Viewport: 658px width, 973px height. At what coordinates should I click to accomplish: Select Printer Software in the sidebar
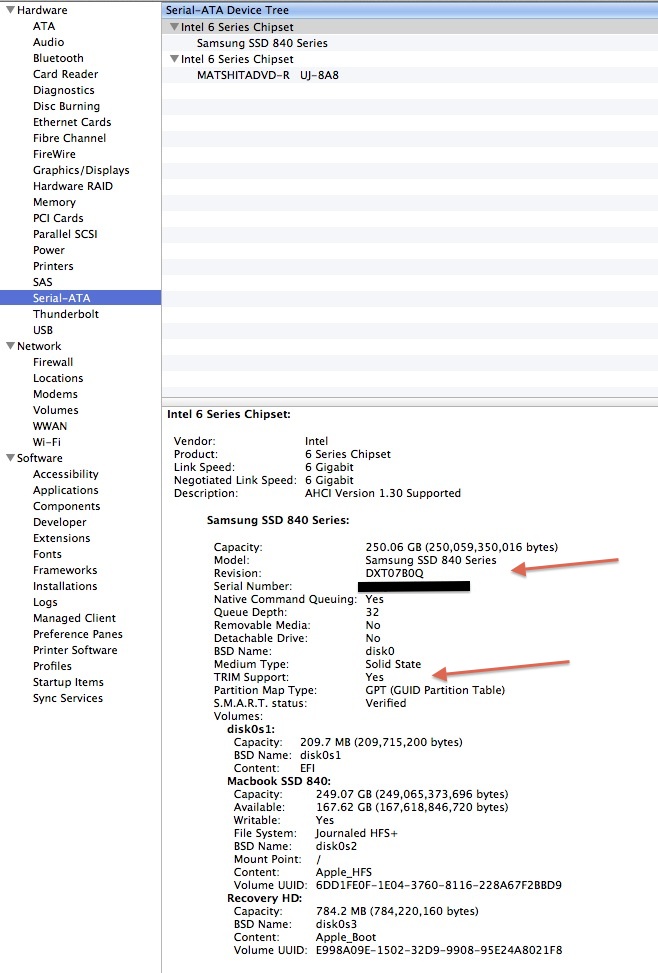pos(75,650)
